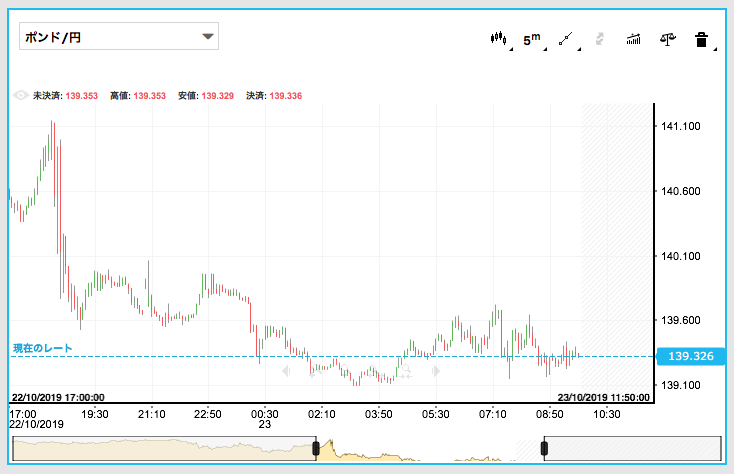734x474 pixels.
Task: Select the trend line drawing tool
Action: pos(566,39)
